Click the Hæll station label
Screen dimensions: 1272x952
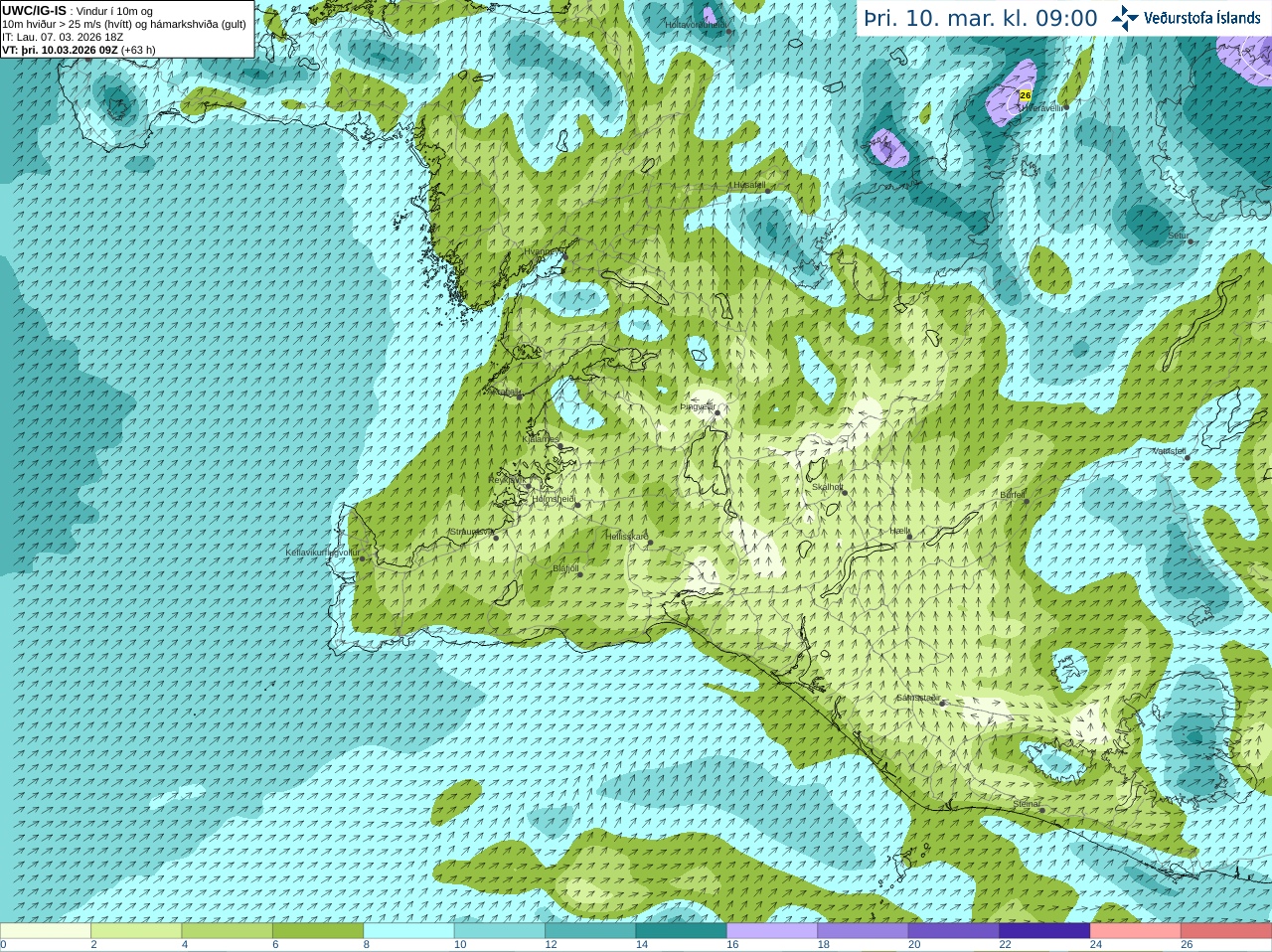tap(899, 532)
